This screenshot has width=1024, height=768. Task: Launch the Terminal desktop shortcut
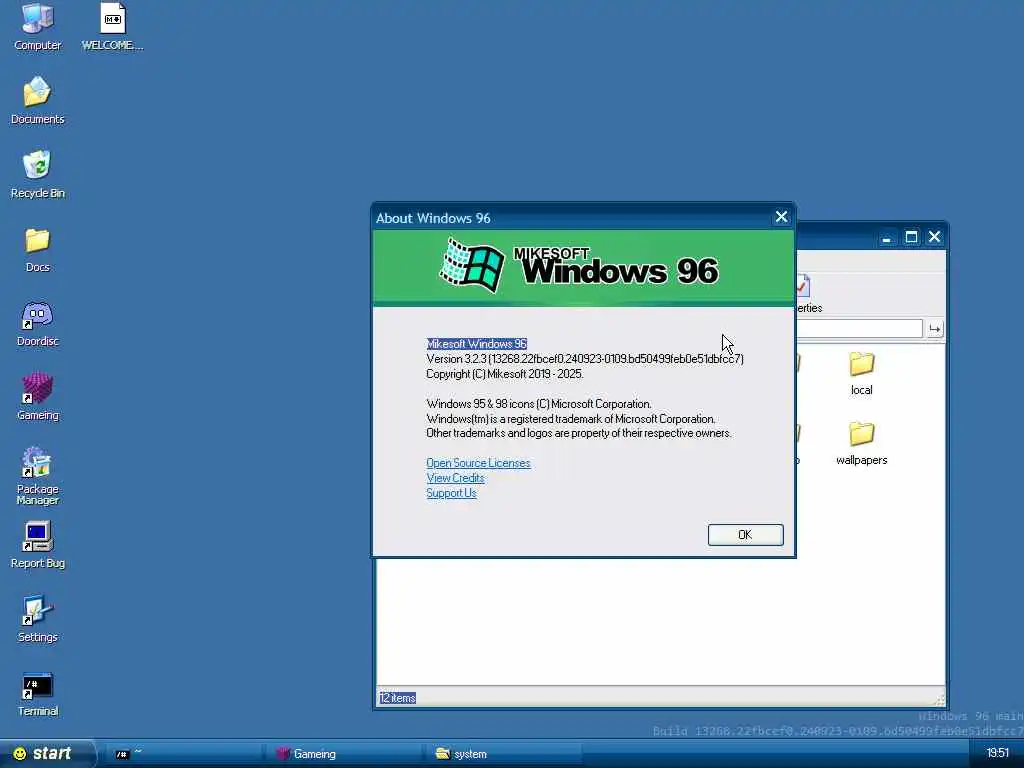37,693
